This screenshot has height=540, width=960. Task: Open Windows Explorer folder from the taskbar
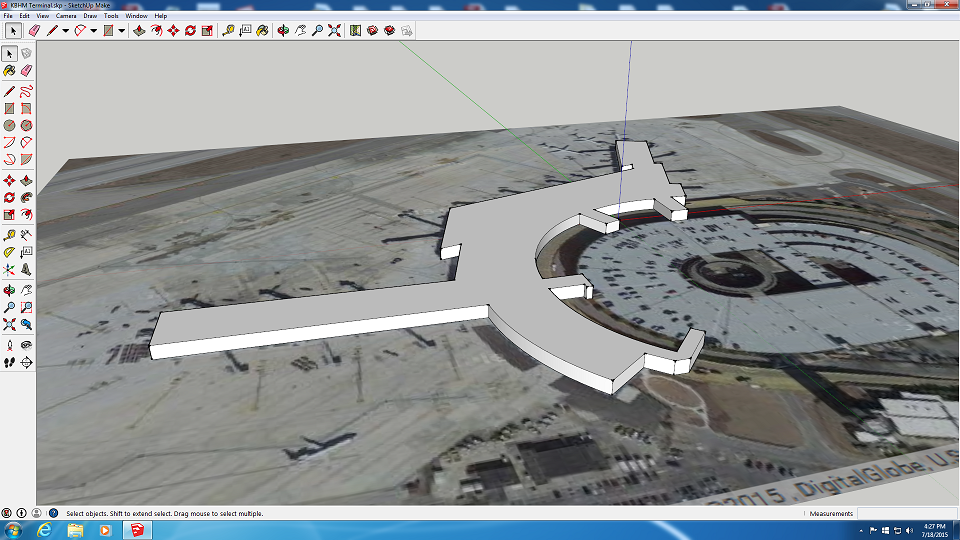75,530
